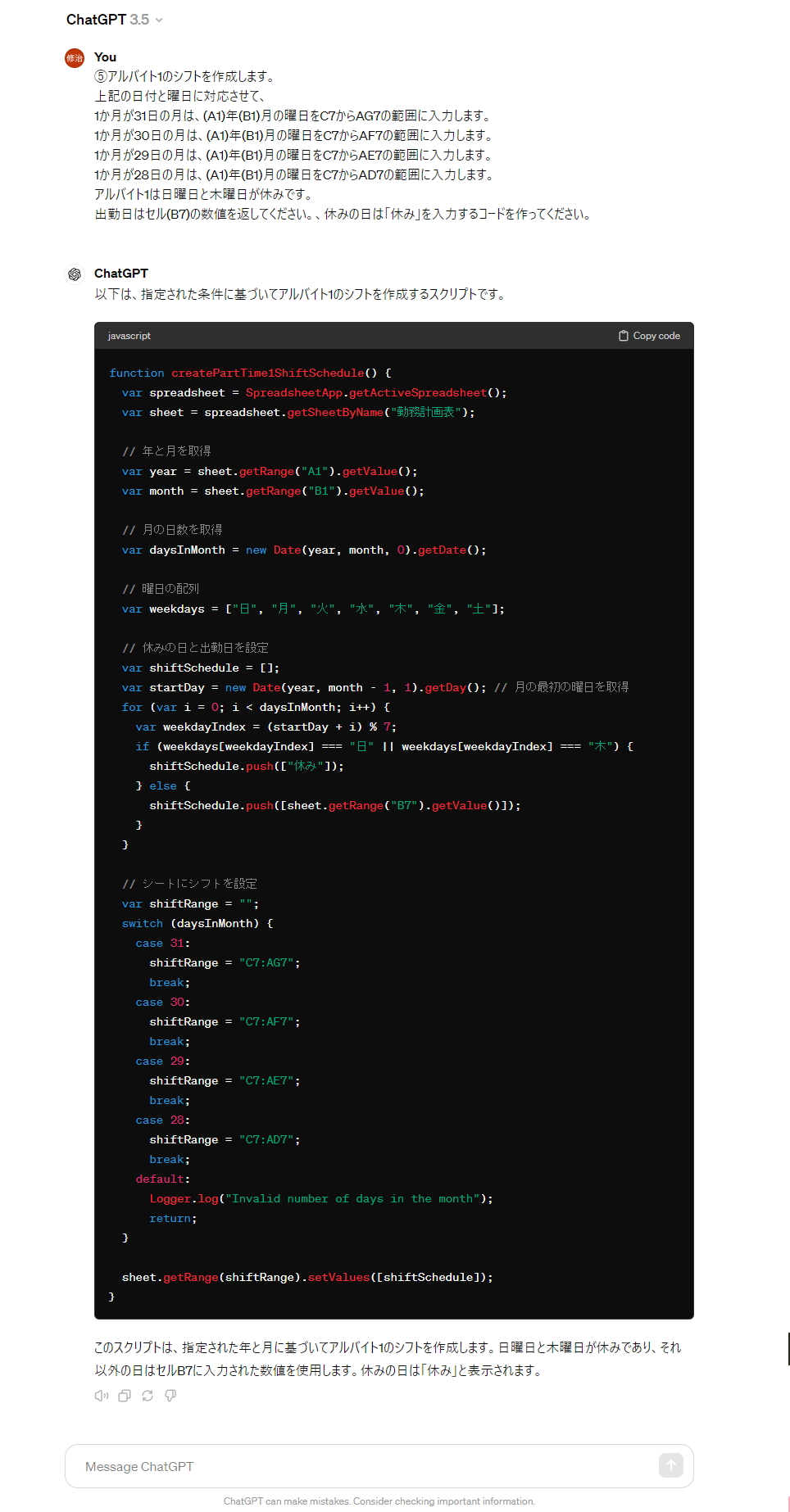This screenshot has height=1512, width=790.
Task: Click the comment '// 年と月を取得'
Action: 166,451
